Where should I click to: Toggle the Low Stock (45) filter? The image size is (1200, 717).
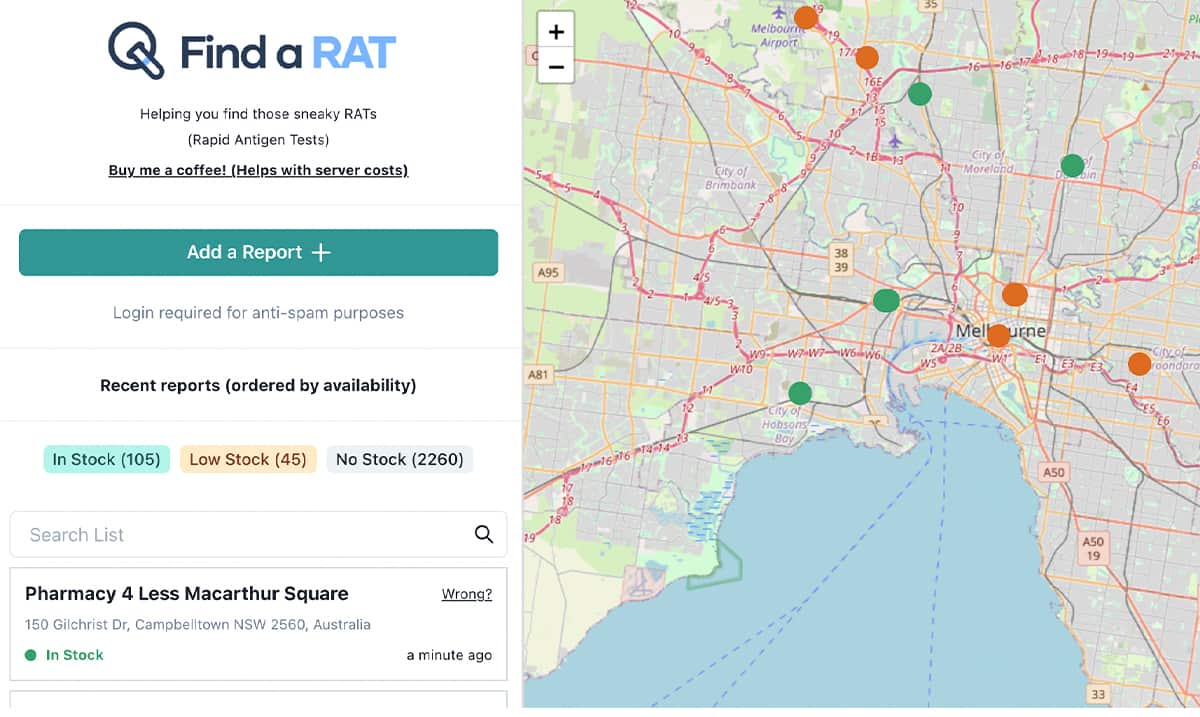click(x=248, y=459)
